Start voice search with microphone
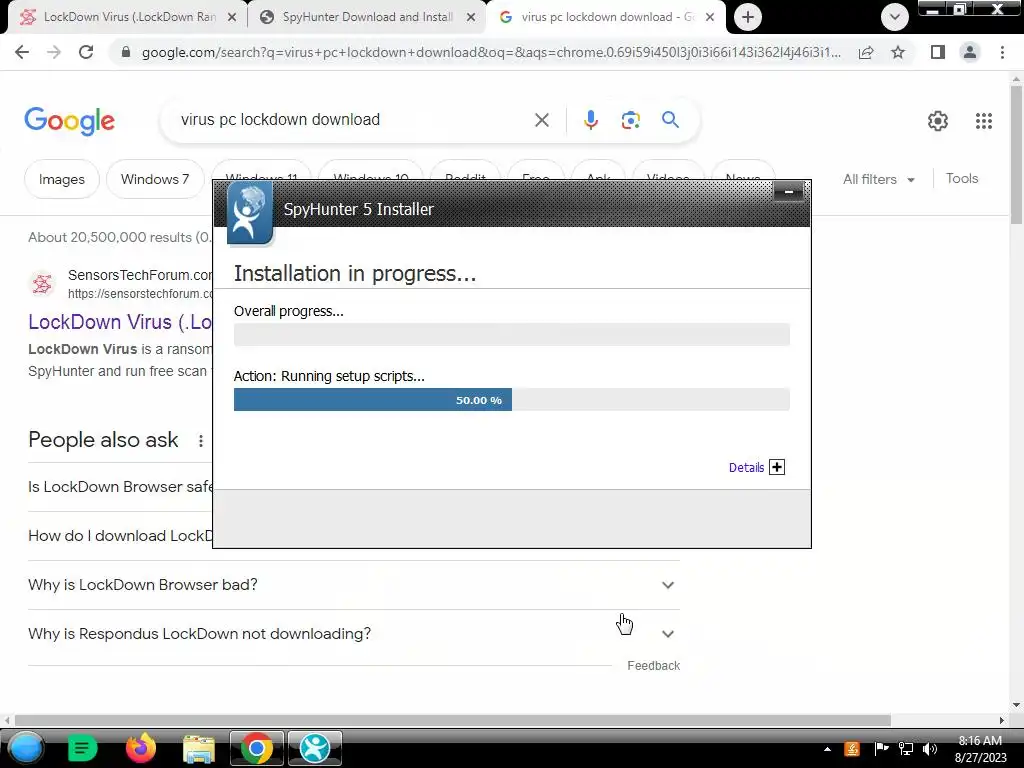The image size is (1024, 768). [590, 120]
